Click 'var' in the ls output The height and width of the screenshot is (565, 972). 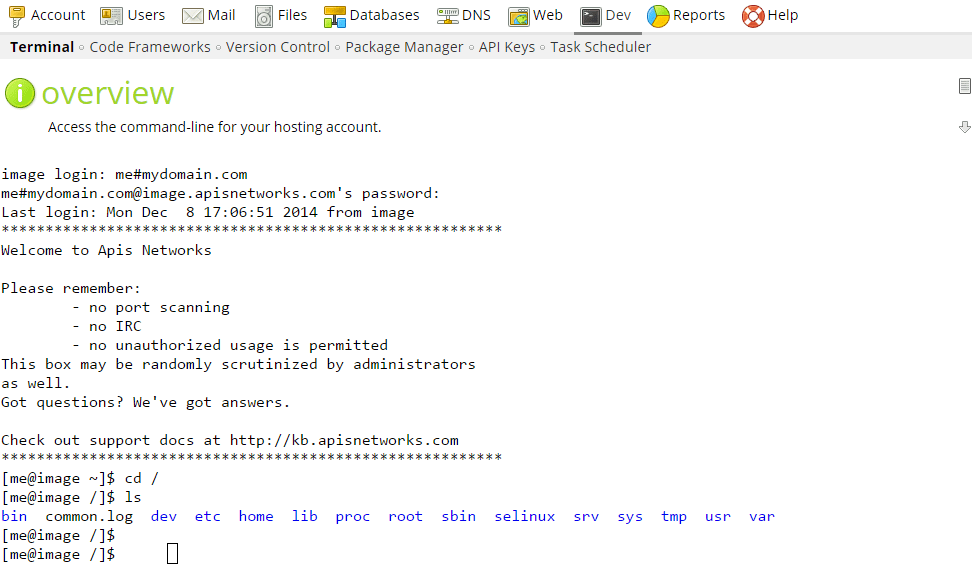[x=762, y=516]
